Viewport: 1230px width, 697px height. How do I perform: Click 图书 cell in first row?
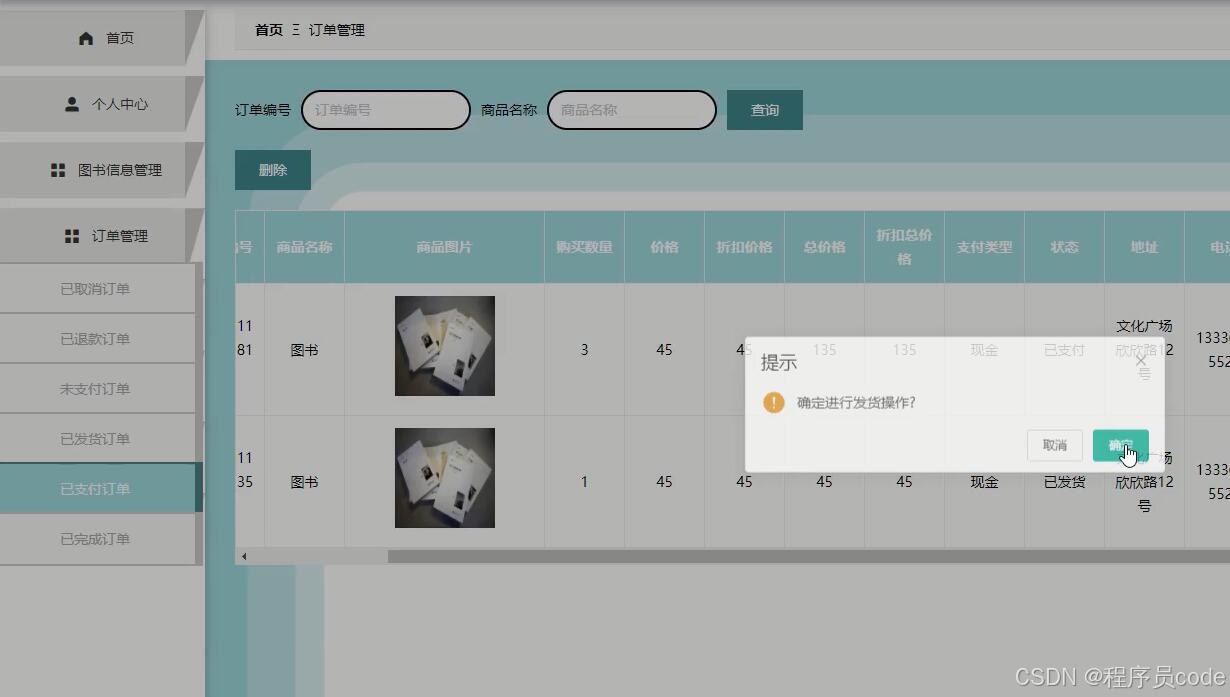305,350
